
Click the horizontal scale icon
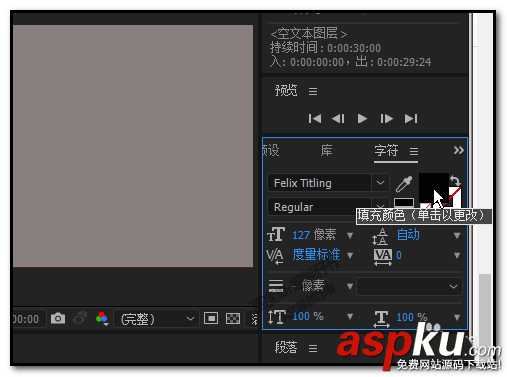(381, 319)
